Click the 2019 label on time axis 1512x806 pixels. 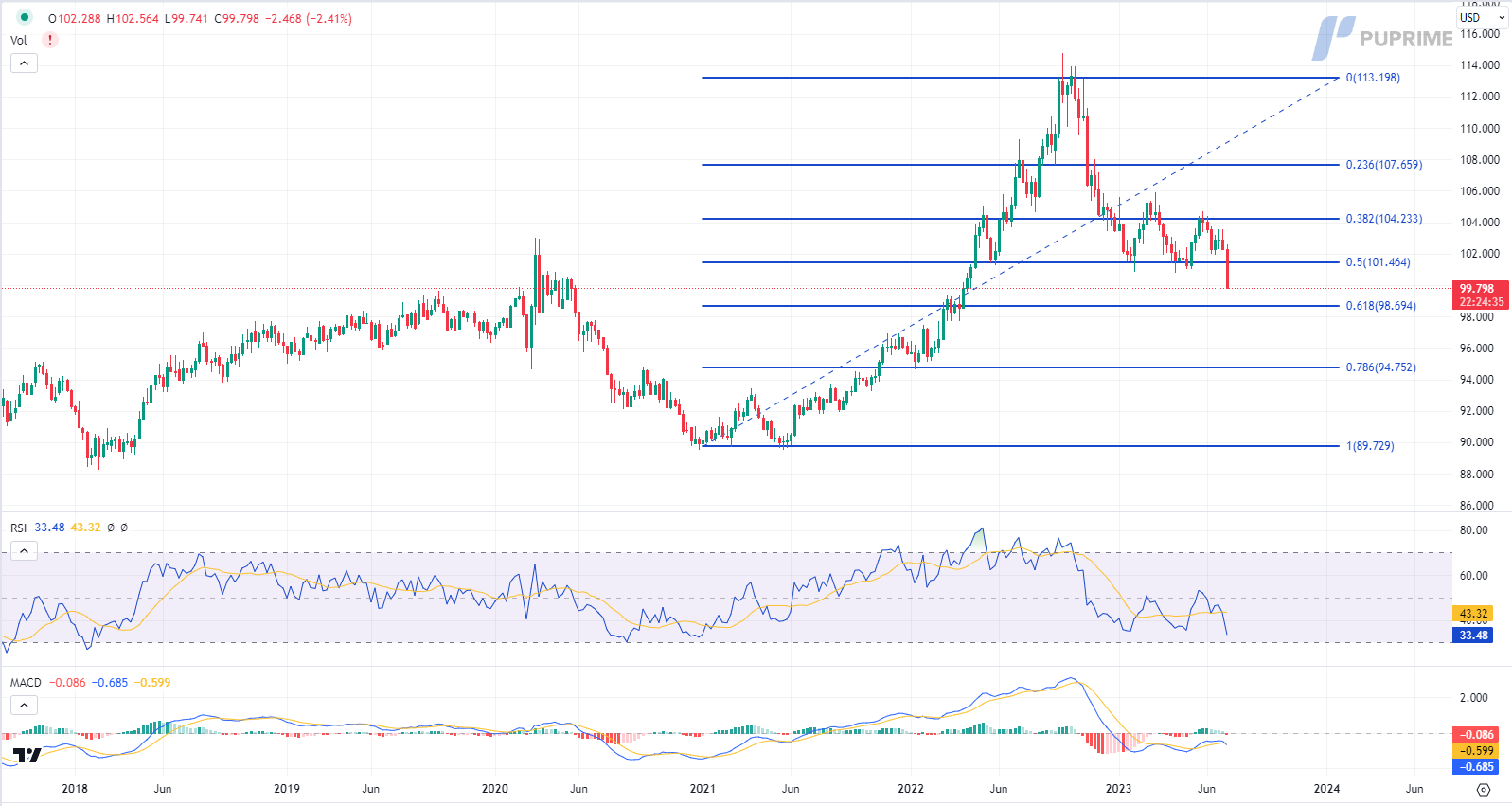(x=287, y=789)
